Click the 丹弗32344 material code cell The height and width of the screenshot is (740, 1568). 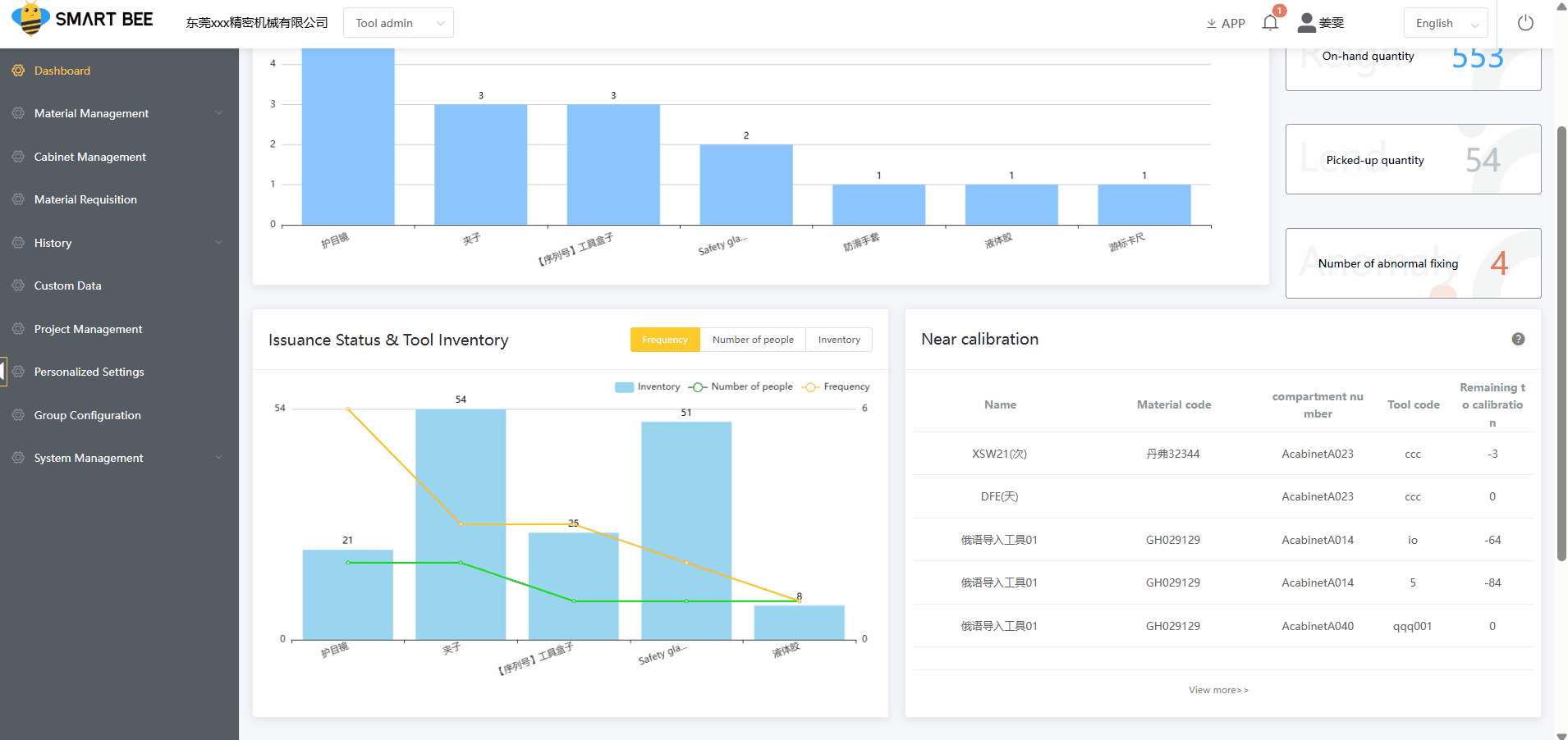coord(1173,454)
